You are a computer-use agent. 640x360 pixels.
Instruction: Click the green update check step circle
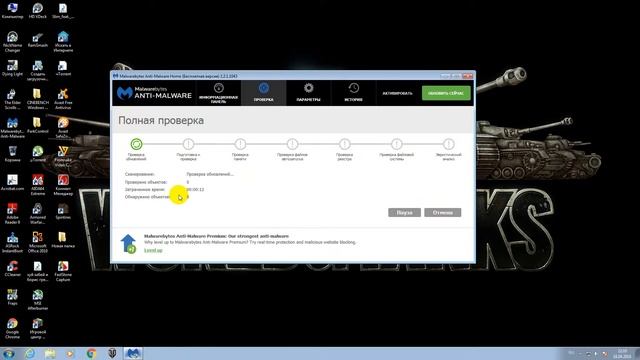(136, 144)
